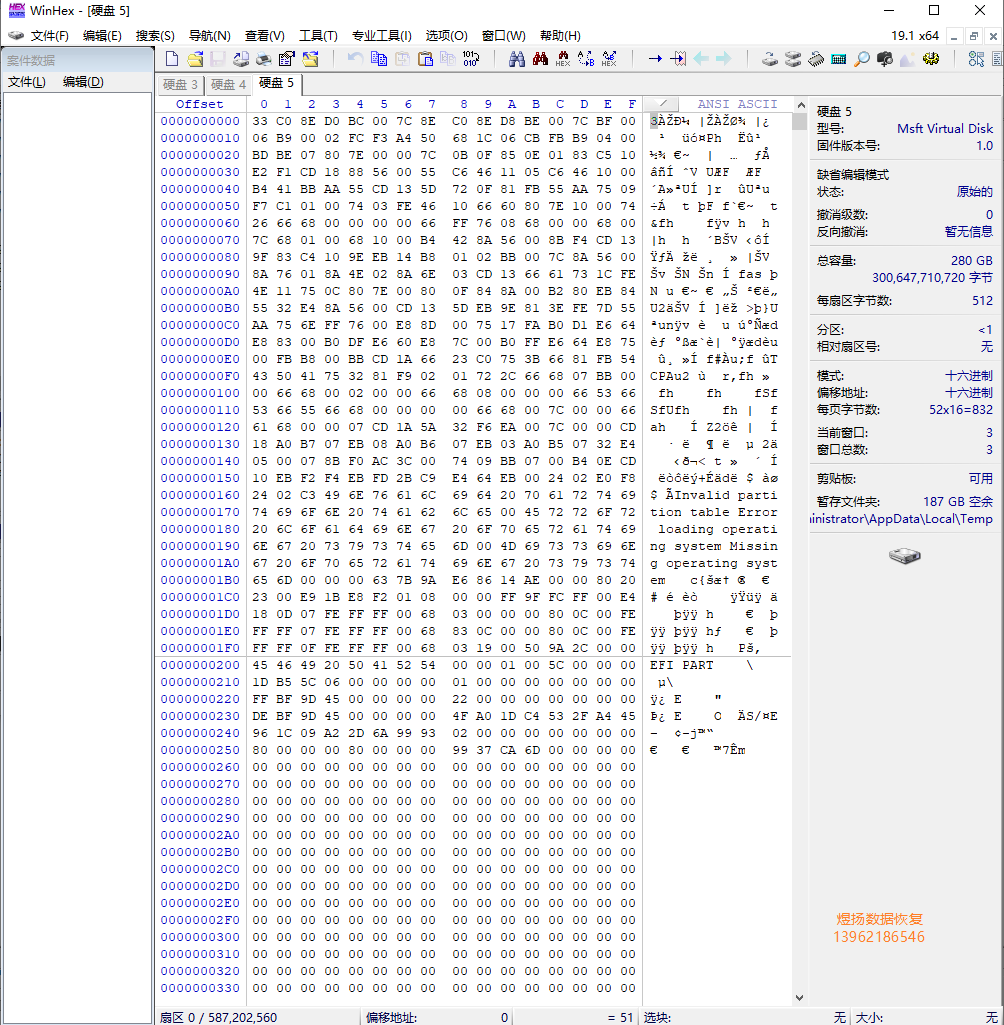Click the button left of ANSI ASCII header
Screen dimensions: 1004x1025
[x=662, y=104]
